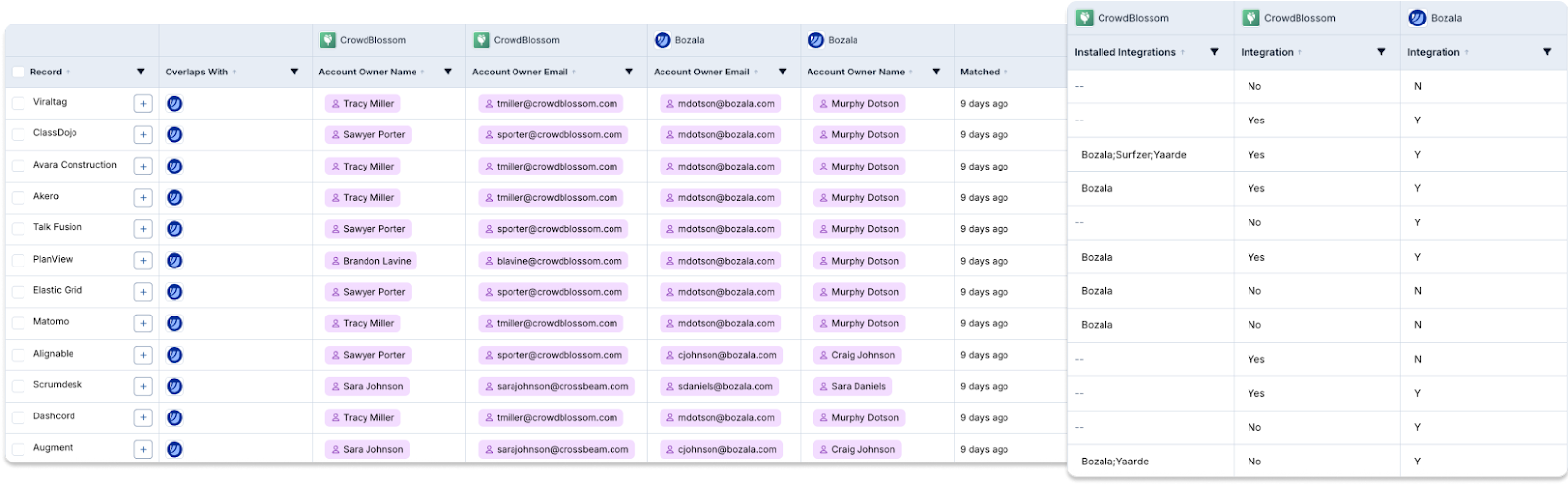Open the plus button for Elastic Grid
Viewport: 1568px width, 486px height.
tap(143, 291)
